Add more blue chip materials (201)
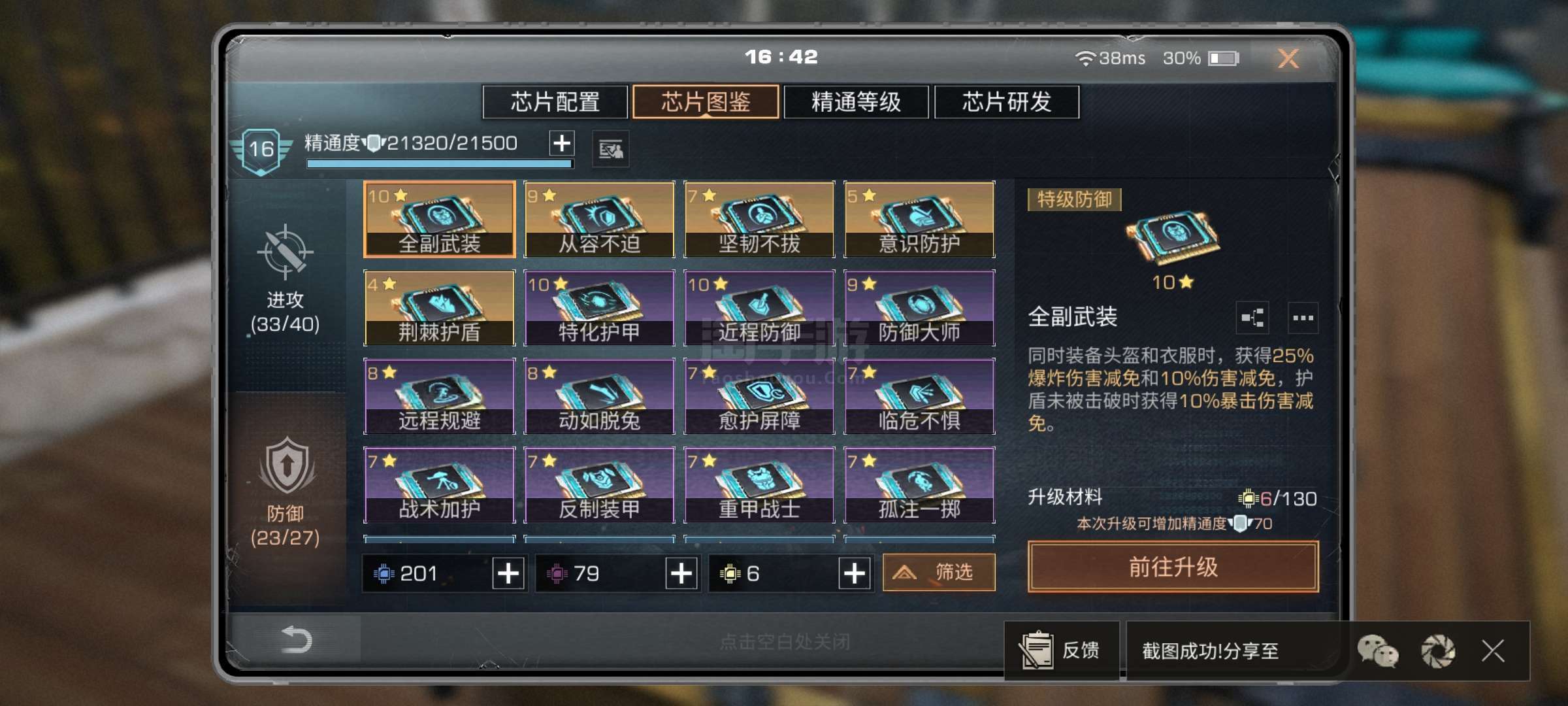This screenshot has width=1568, height=706. point(508,573)
